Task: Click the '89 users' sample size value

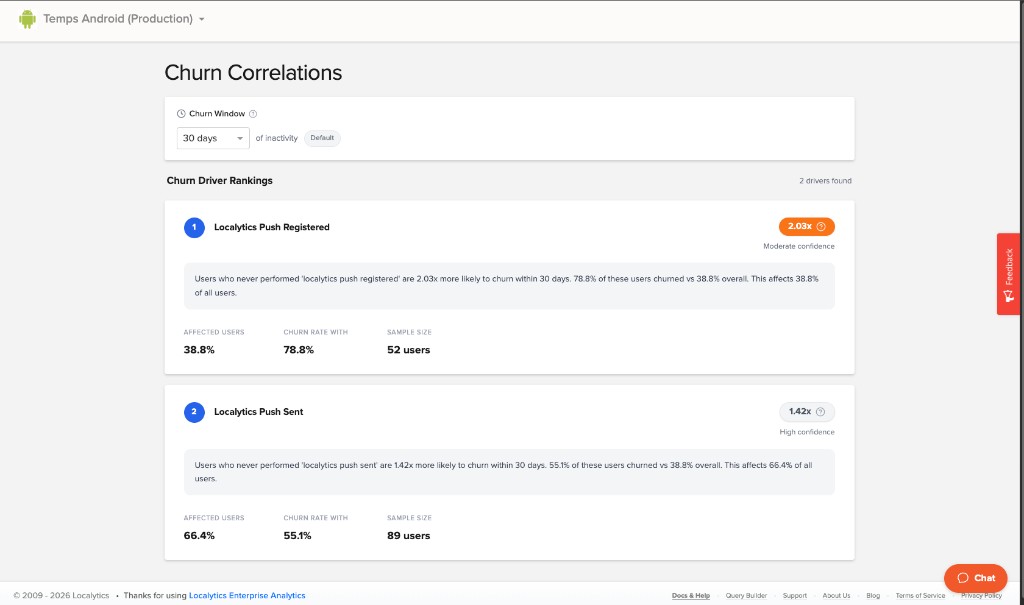Action: coord(408,536)
